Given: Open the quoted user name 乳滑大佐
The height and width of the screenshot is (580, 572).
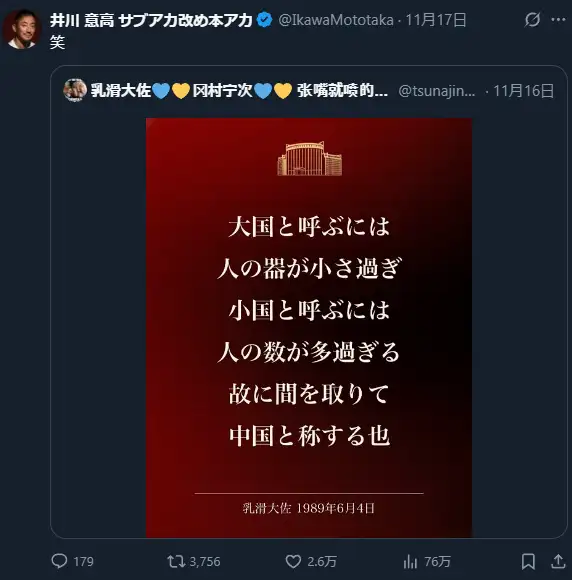Looking at the screenshot, I should coord(121,91).
